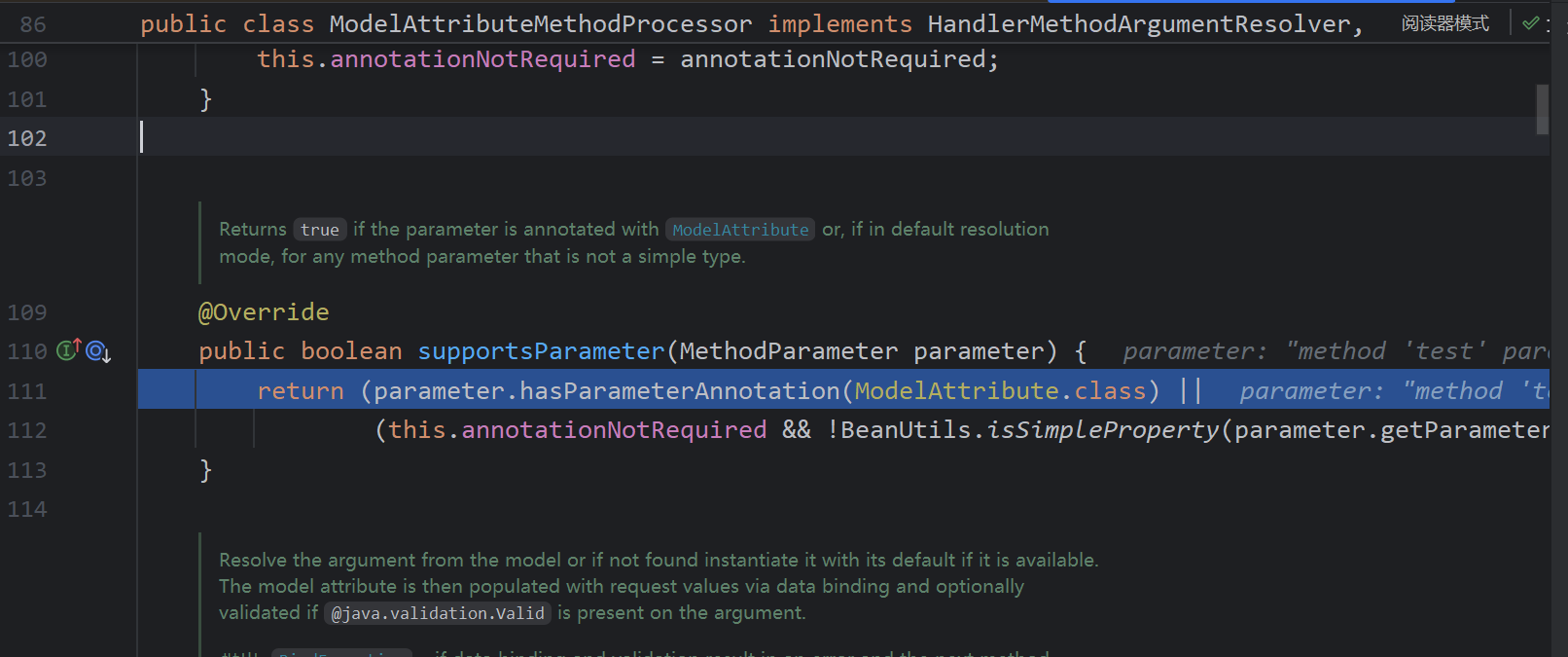Set a breakpoint at line number 112

tap(27, 430)
